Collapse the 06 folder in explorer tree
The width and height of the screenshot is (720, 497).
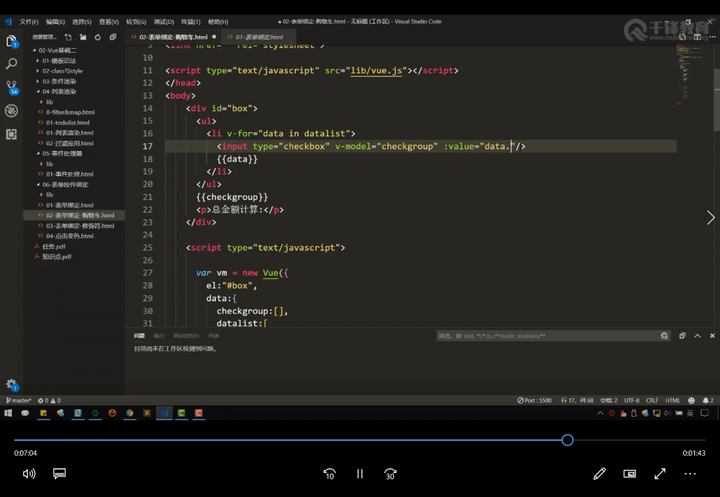coord(63,184)
